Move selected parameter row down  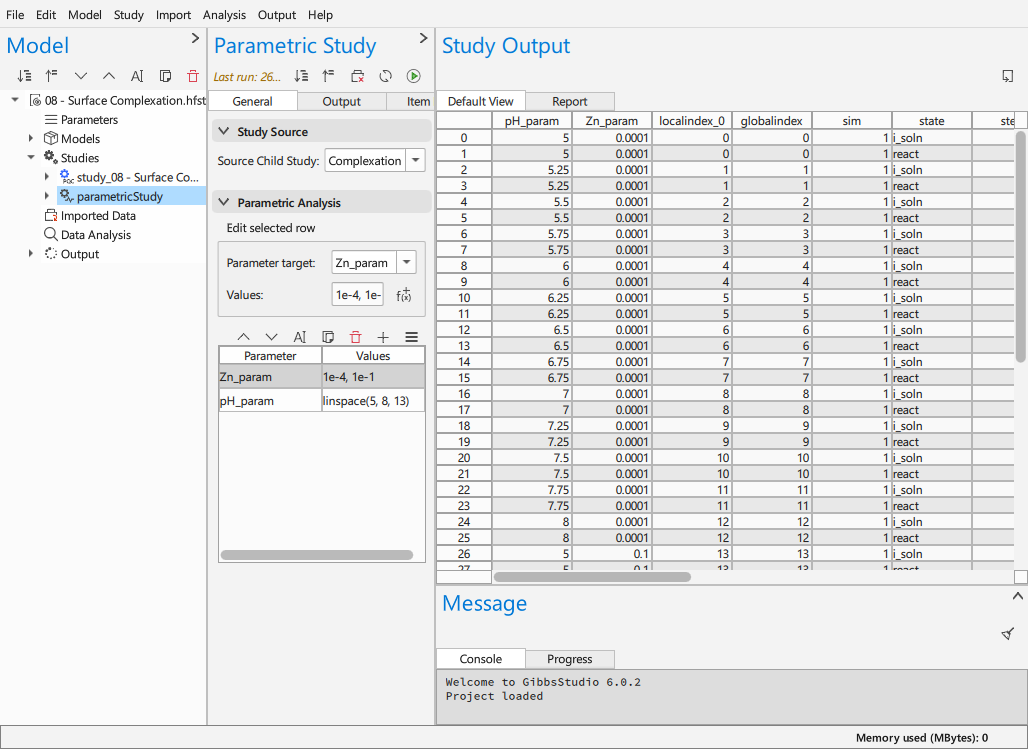pos(271,337)
